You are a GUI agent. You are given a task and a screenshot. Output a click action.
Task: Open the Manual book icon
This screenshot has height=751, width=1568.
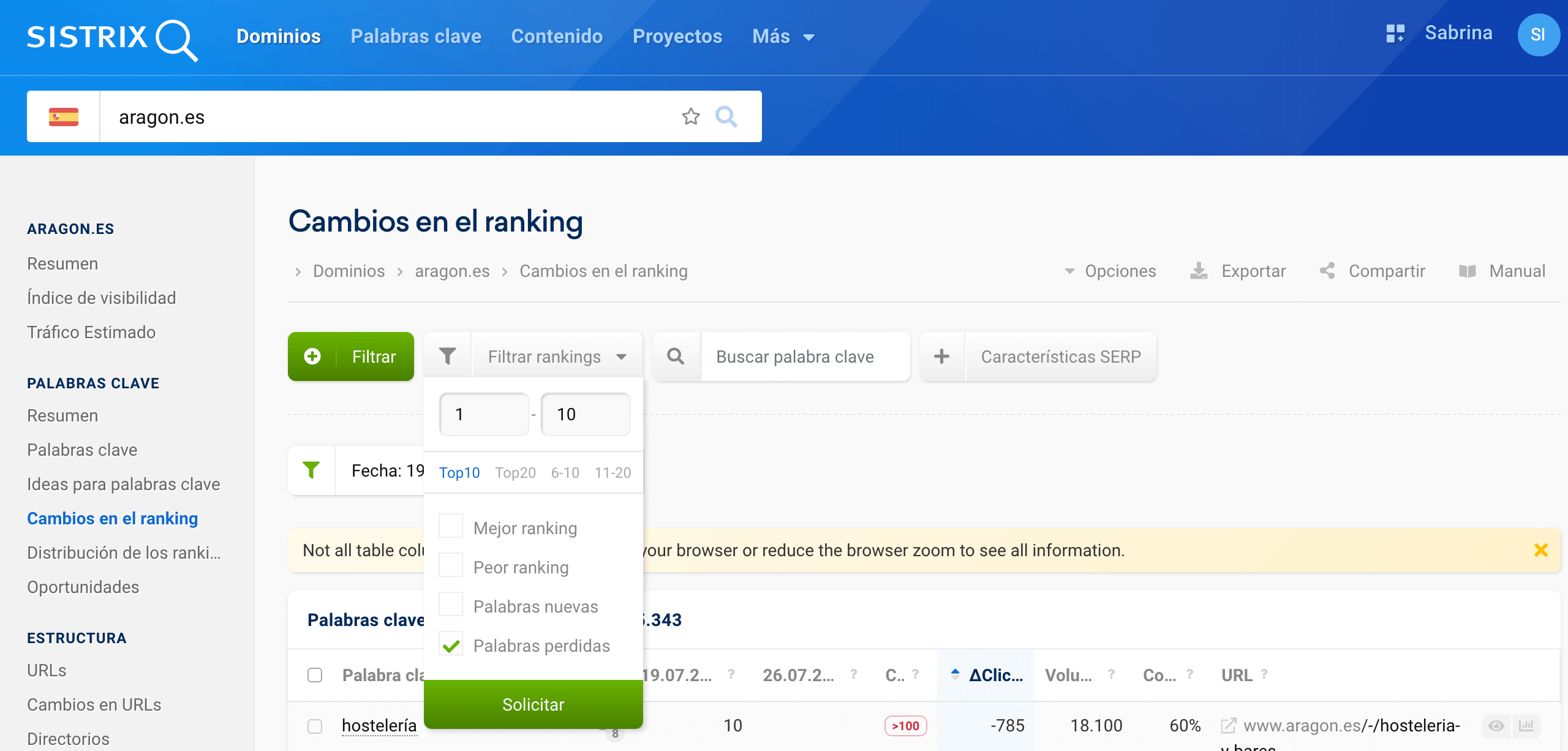[1467, 271]
